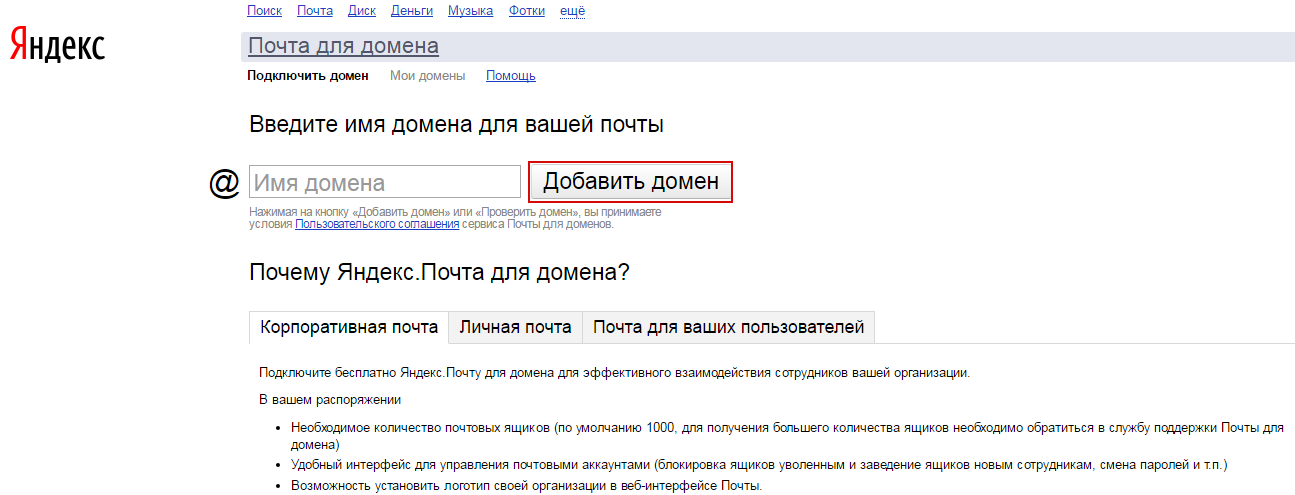Open Музыка service link
The height and width of the screenshot is (495, 1295).
pyautogui.click(x=471, y=11)
